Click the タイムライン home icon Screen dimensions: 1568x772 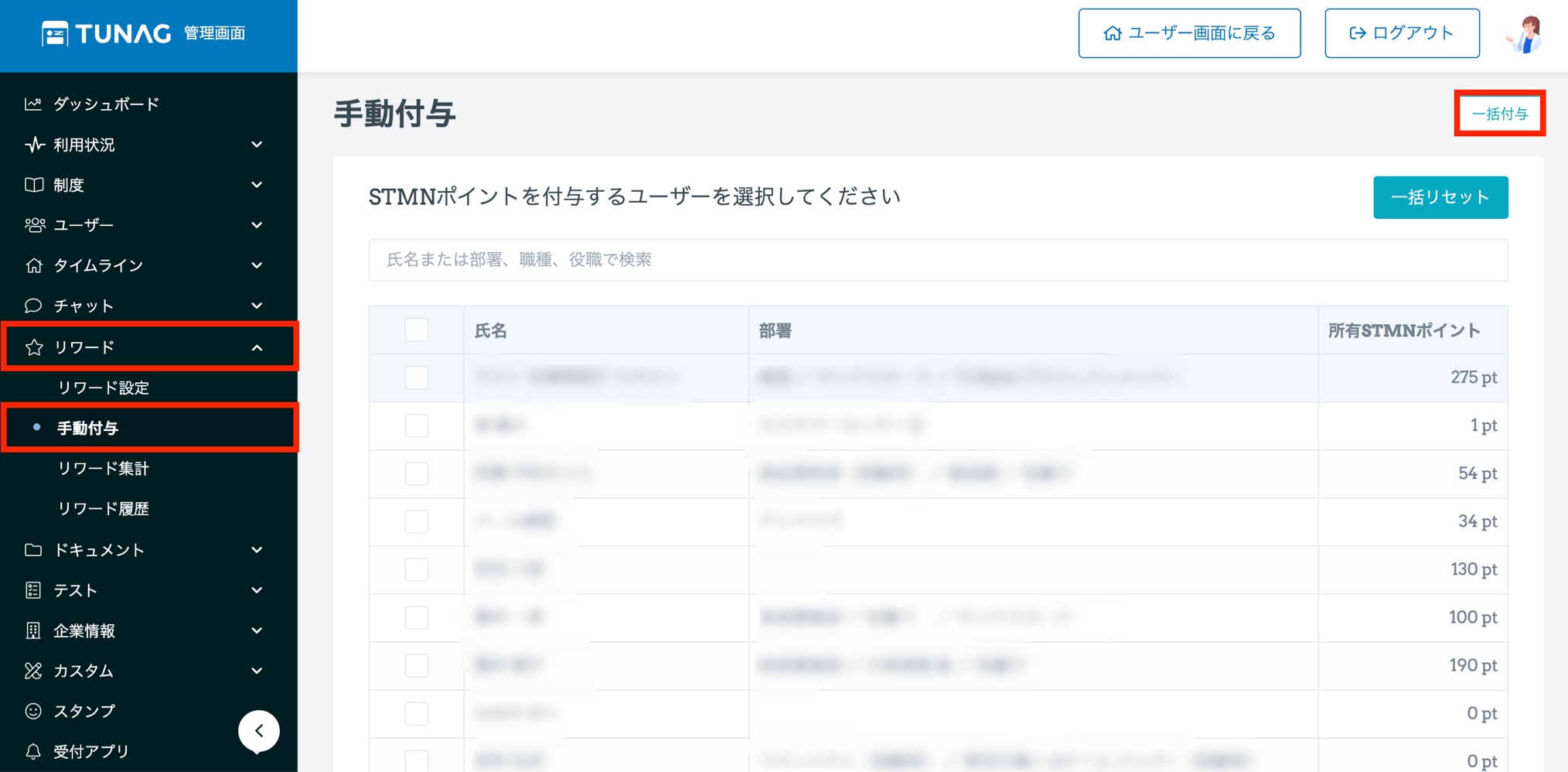(x=34, y=265)
